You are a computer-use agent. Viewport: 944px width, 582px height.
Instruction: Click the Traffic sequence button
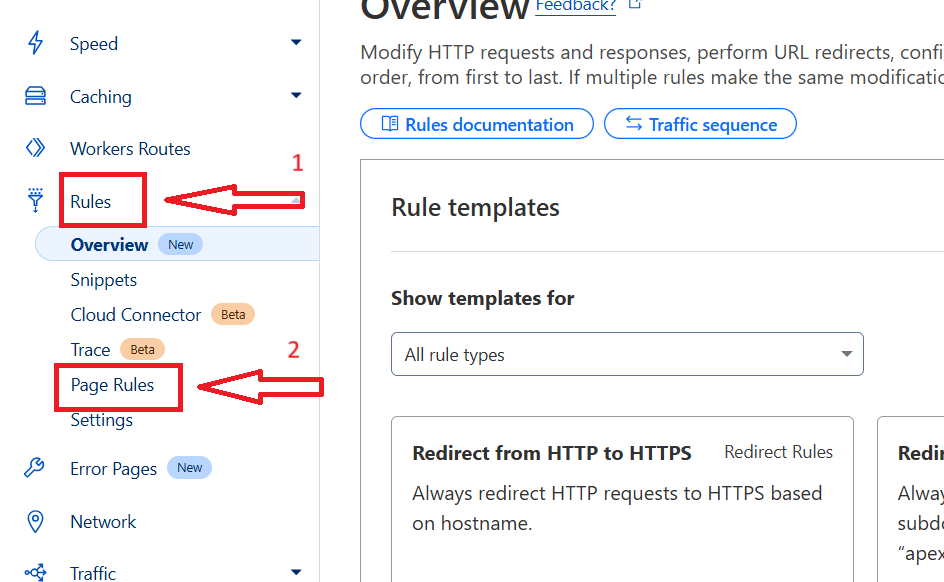(x=700, y=124)
